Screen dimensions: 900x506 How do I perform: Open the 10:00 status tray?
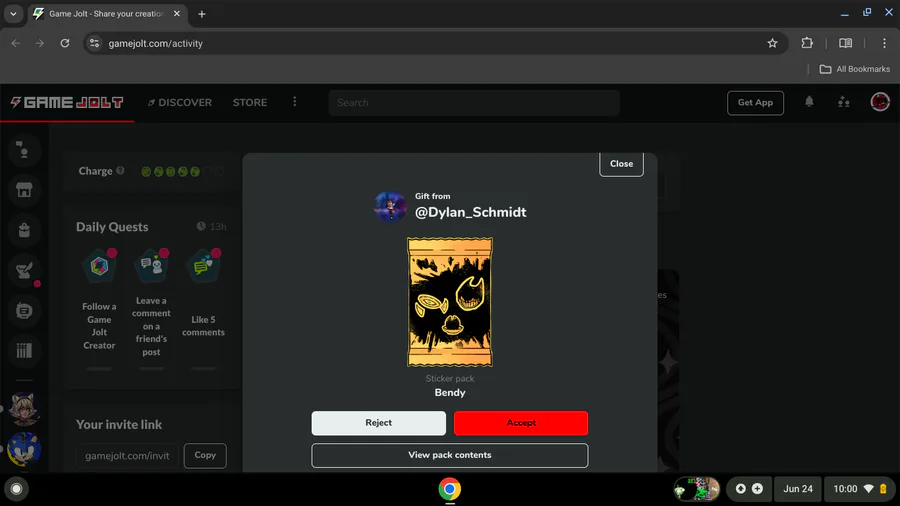[860, 489]
